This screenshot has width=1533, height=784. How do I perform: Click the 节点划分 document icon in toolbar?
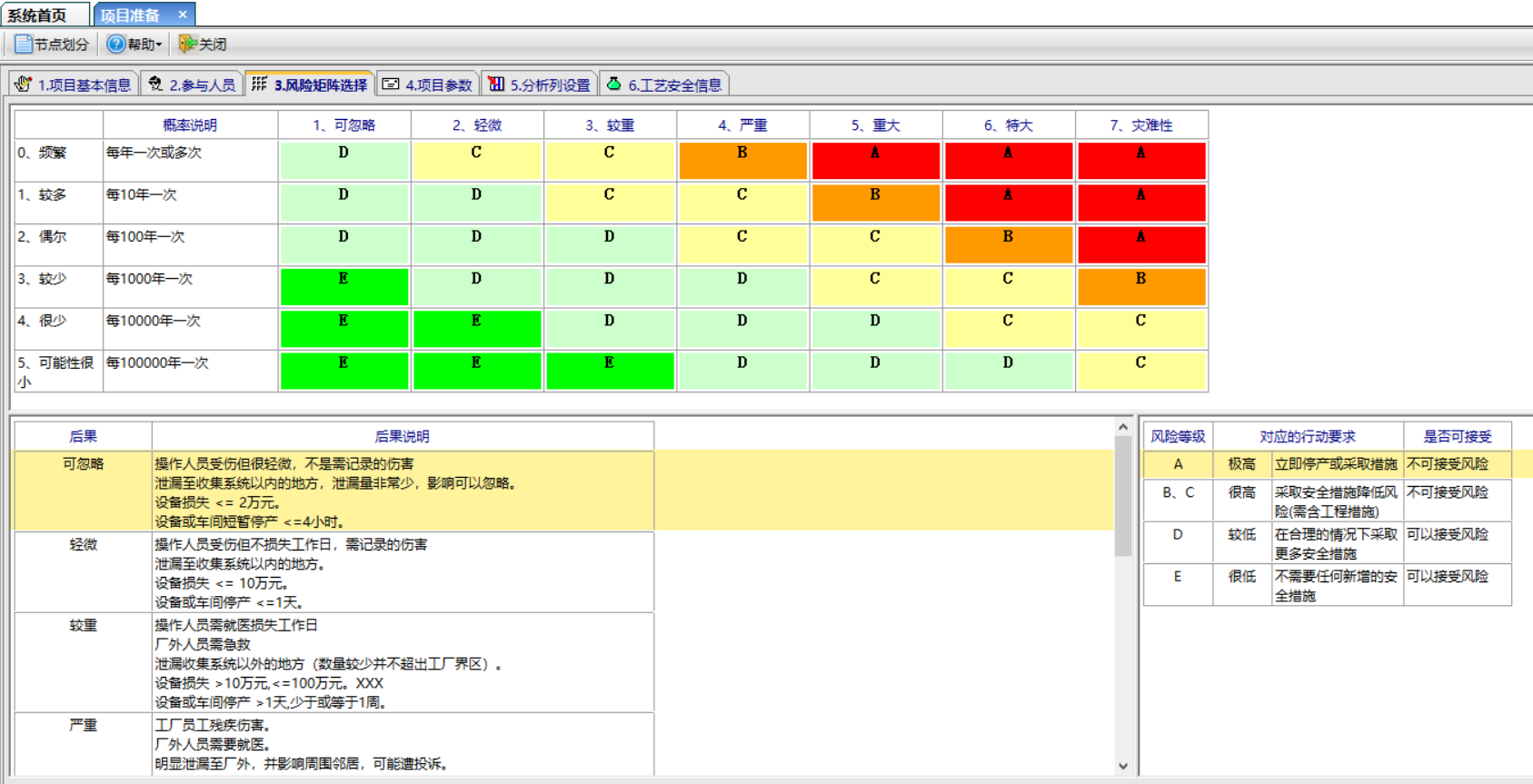[x=24, y=44]
